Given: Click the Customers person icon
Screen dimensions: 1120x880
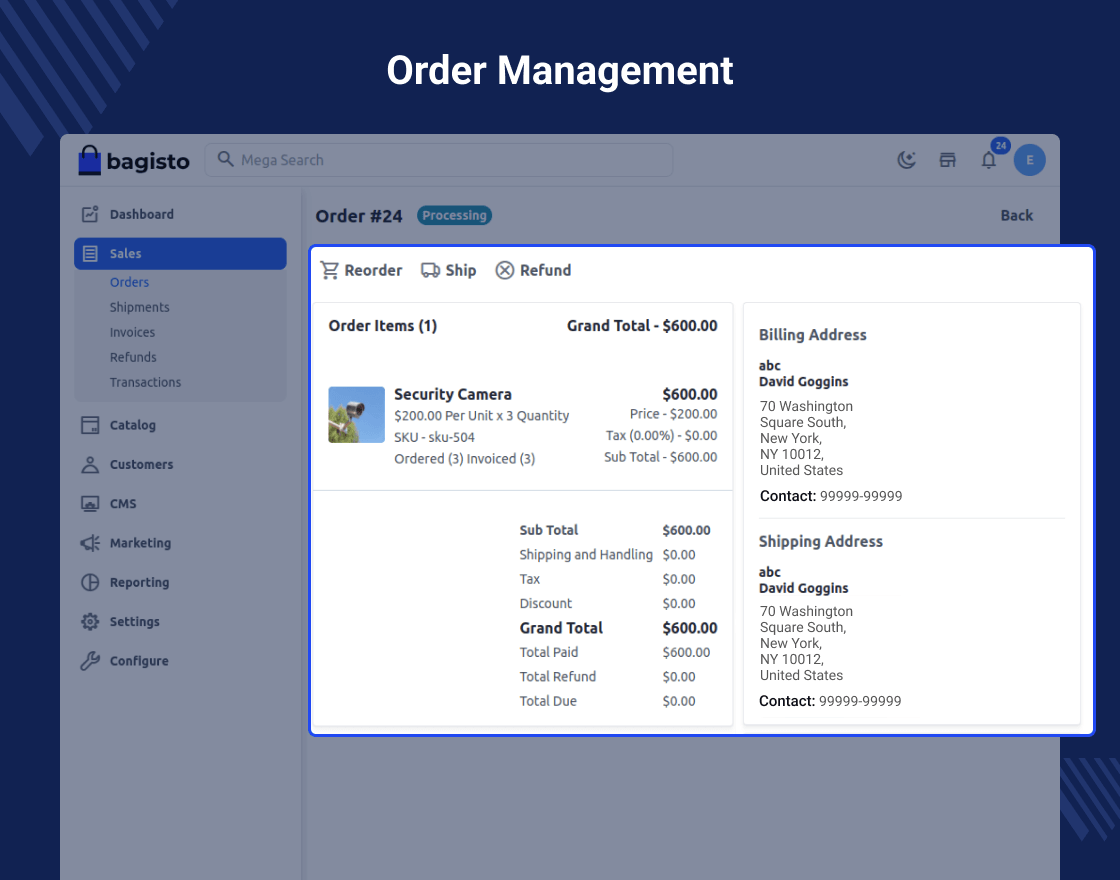Looking at the screenshot, I should coord(90,464).
